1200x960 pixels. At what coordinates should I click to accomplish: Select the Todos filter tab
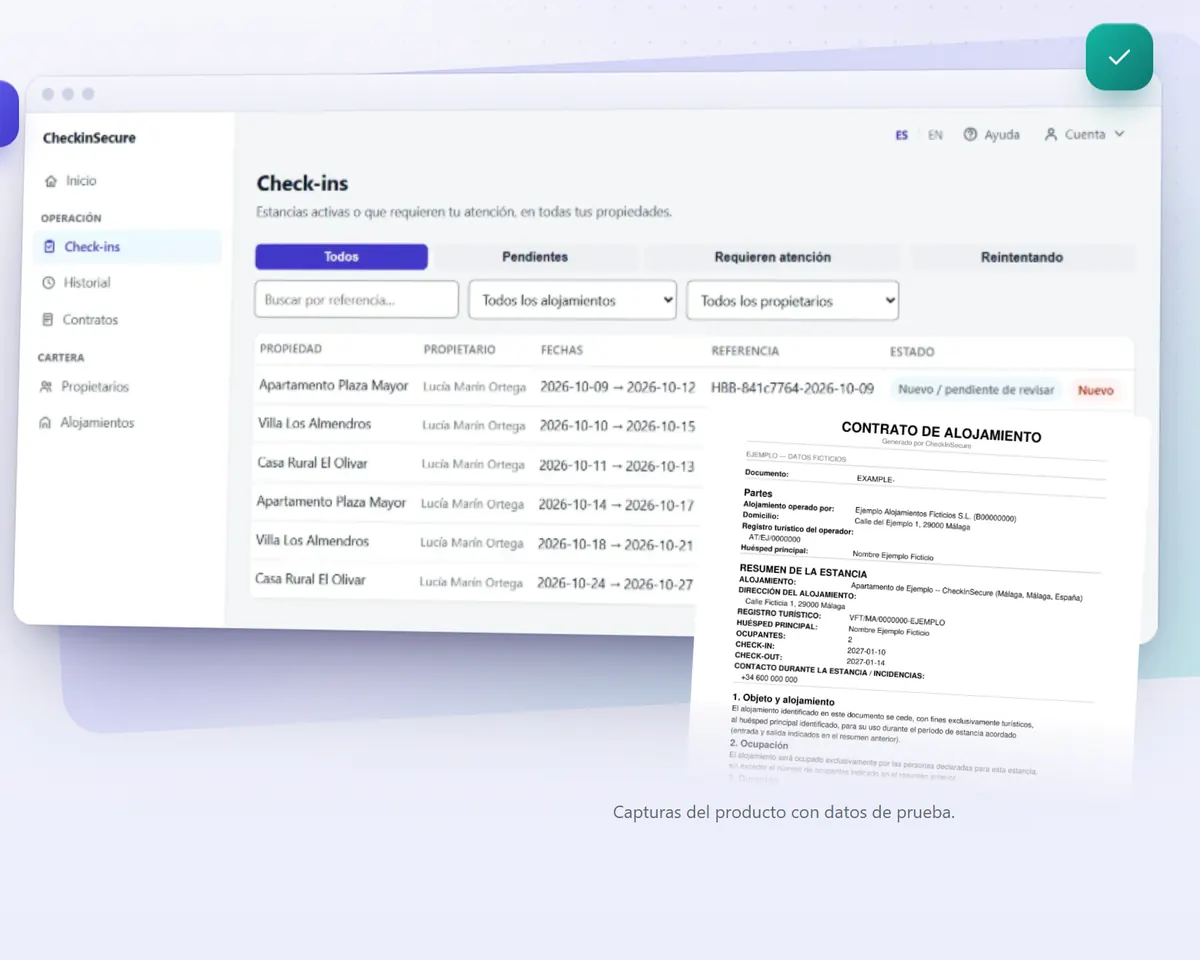[x=341, y=257]
